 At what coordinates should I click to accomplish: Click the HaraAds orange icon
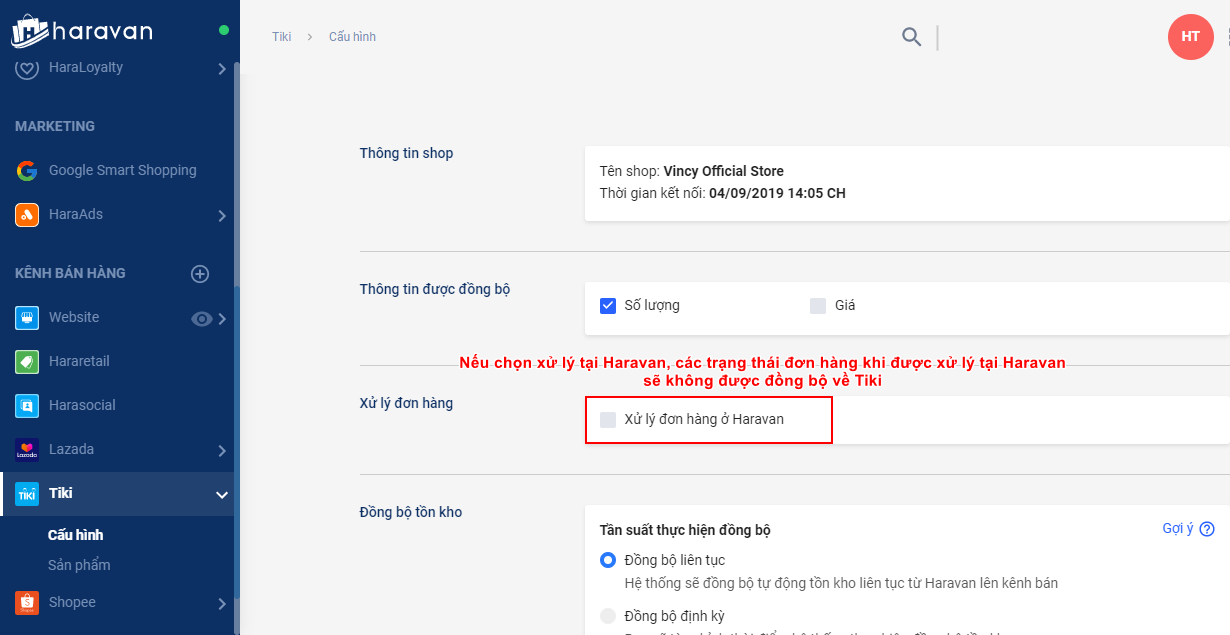click(27, 215)
